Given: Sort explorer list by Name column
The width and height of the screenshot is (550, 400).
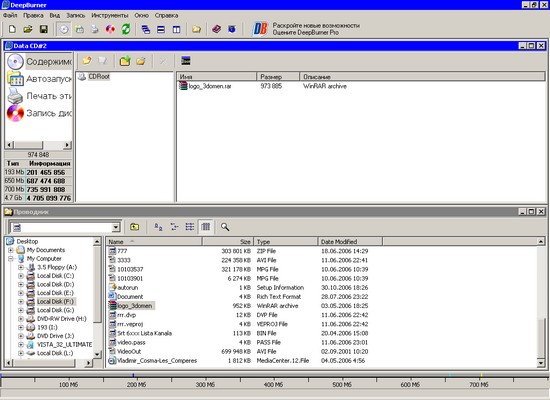Looking at the screenshot, I should (x=154, y=242).
